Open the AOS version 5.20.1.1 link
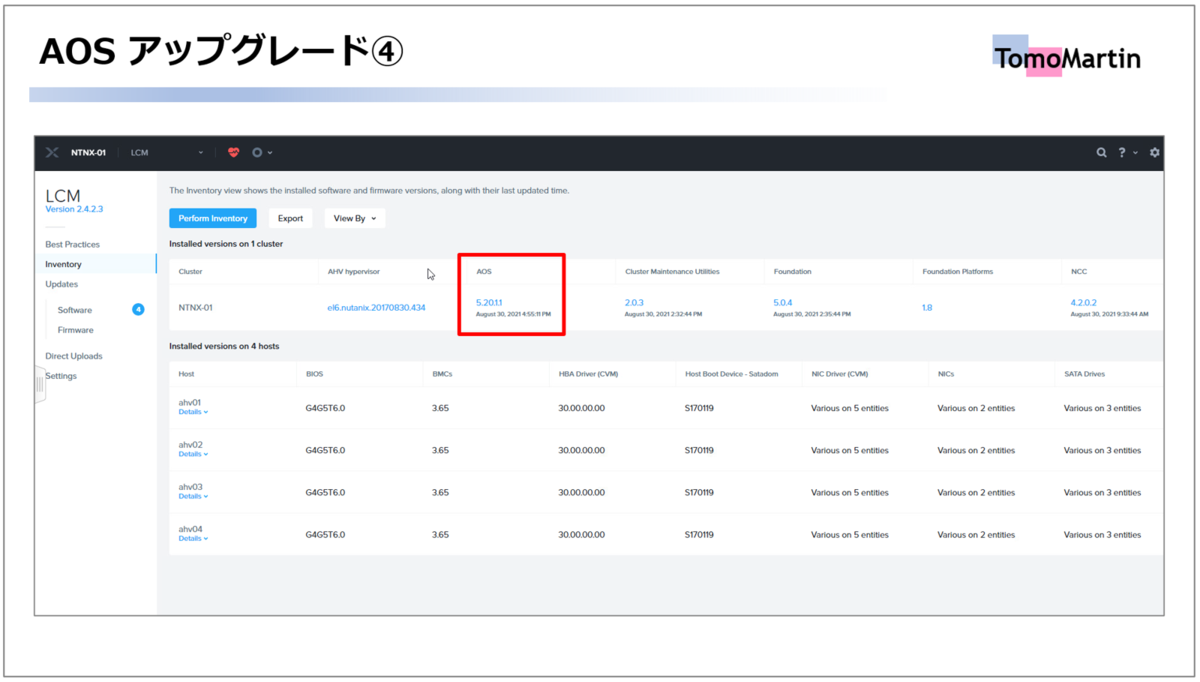The height and width of the screenshot is (682, 1200). coord(489,302)
